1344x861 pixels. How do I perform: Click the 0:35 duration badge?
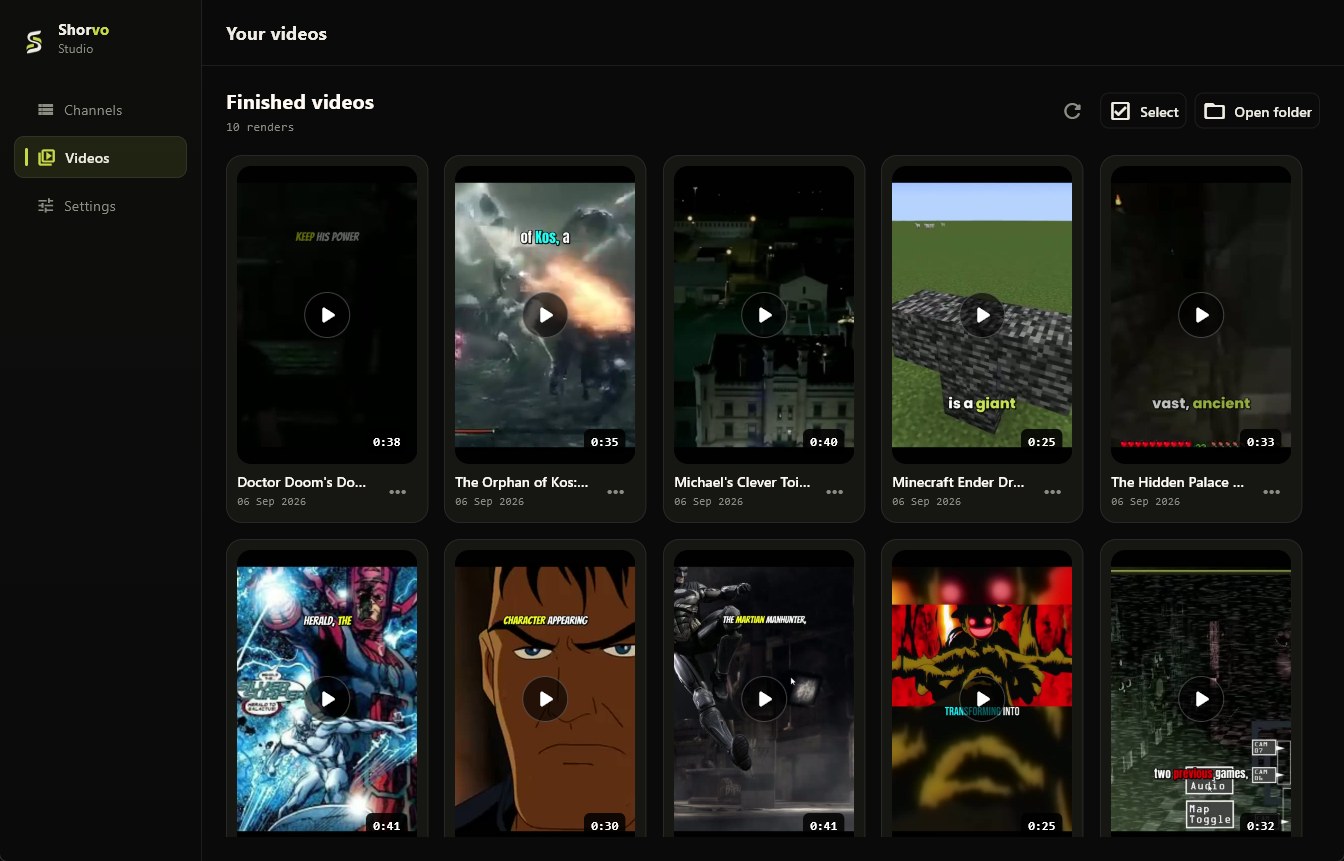pyautogui.click(x=605, y=442)
